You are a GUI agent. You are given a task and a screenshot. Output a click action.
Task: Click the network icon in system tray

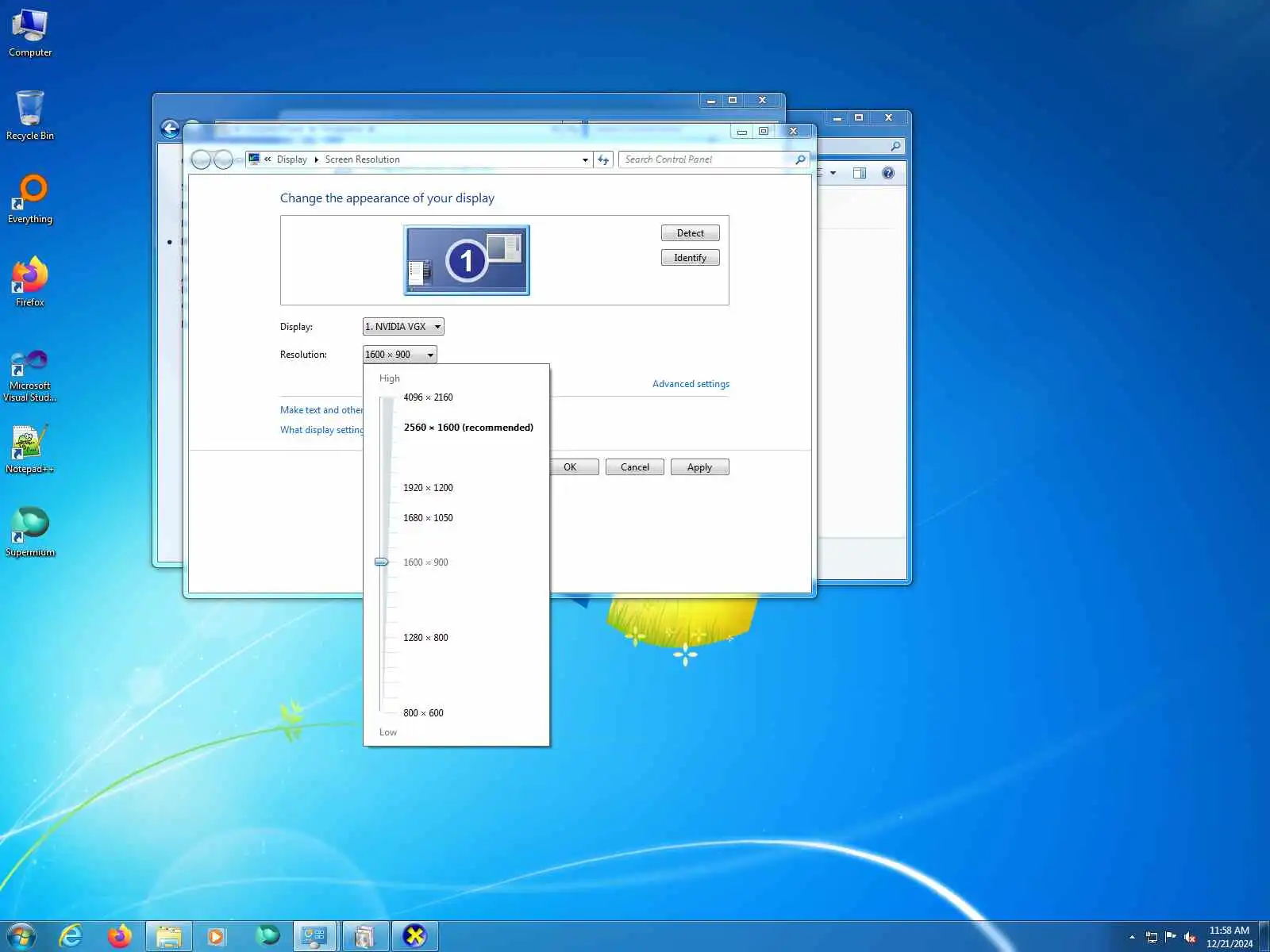coord(1152,937)
